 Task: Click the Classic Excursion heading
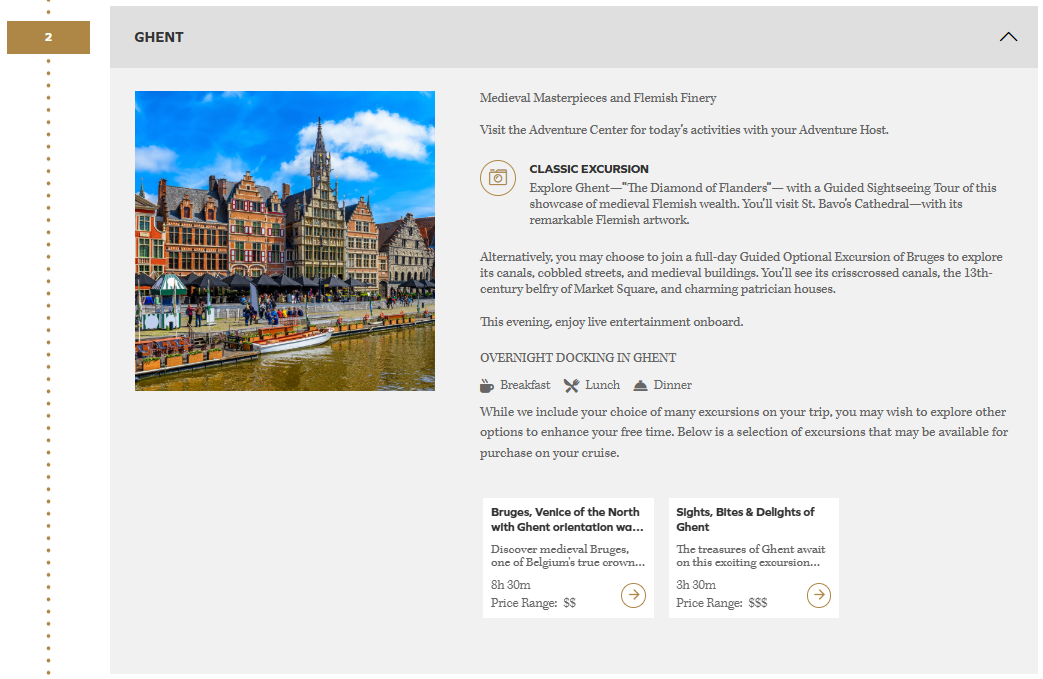(588, 169)
